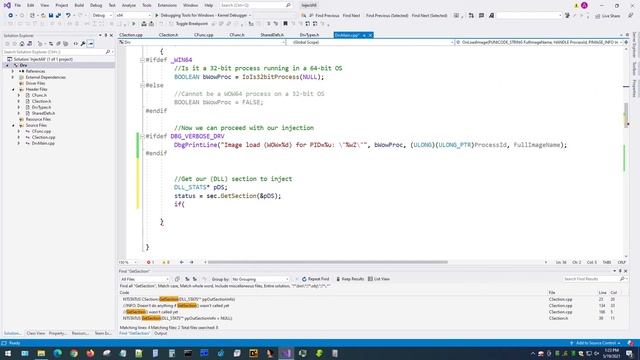Open the x64 platform dropdown
This screenshot has width=640, height=360.
click(133, 15)
